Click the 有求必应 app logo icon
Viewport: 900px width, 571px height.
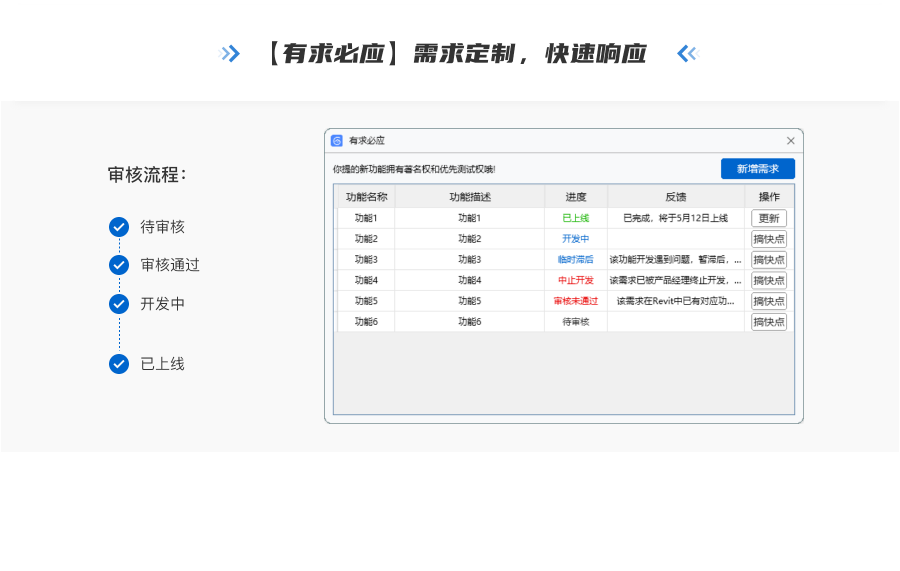click(x=337, y=141)
